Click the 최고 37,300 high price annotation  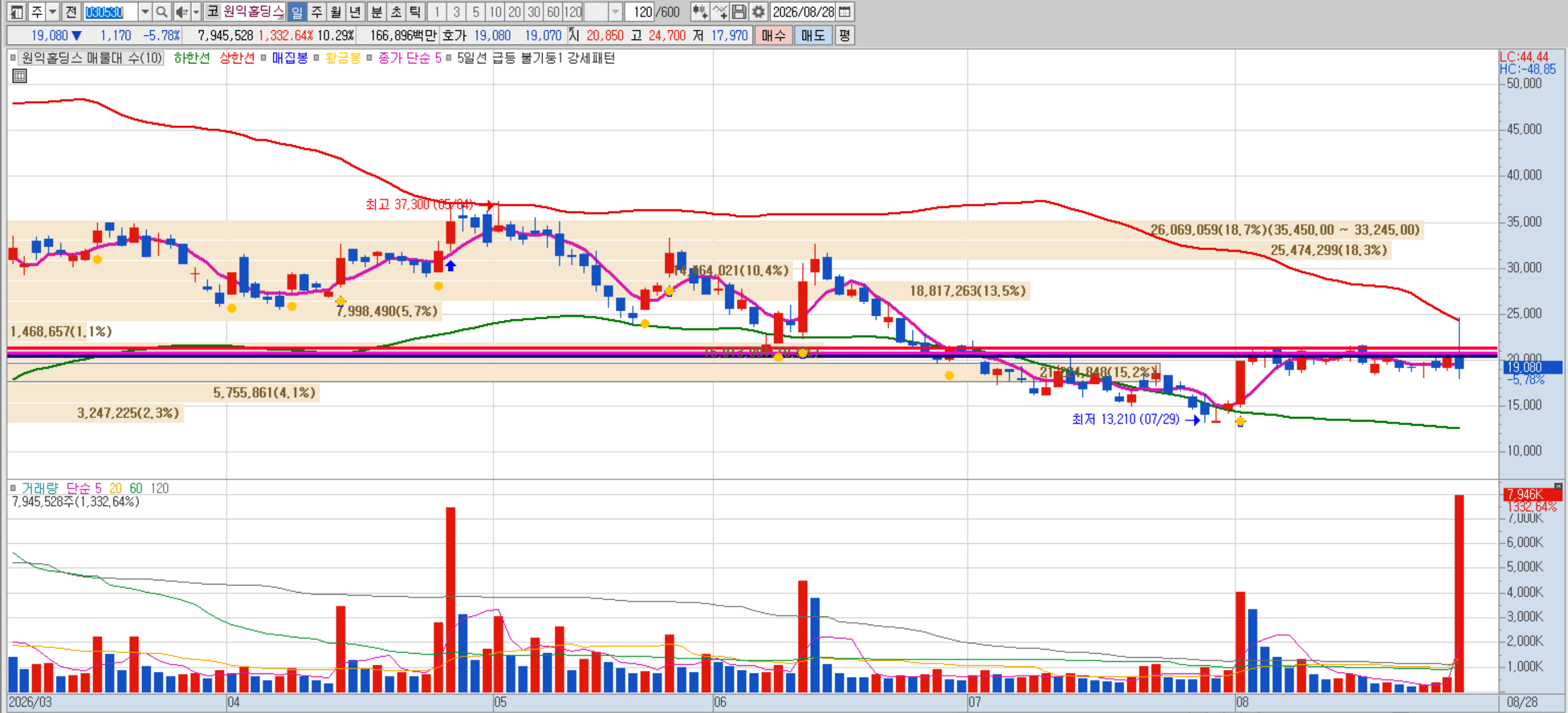click(419, 205)
